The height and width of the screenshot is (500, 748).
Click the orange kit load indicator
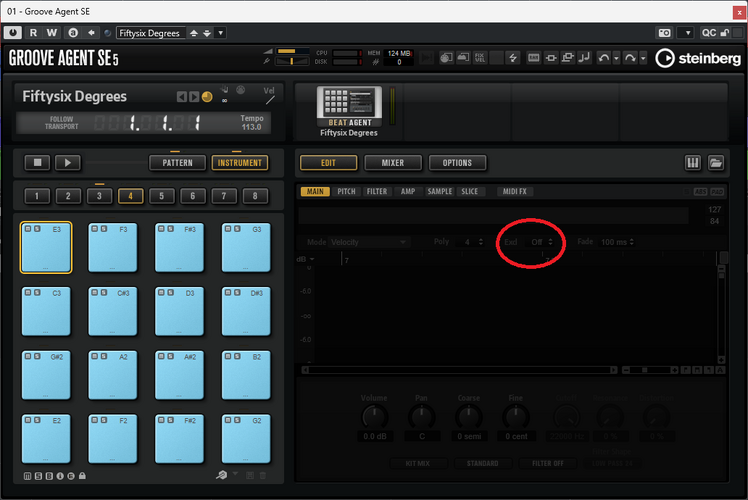tap(207, 97)
